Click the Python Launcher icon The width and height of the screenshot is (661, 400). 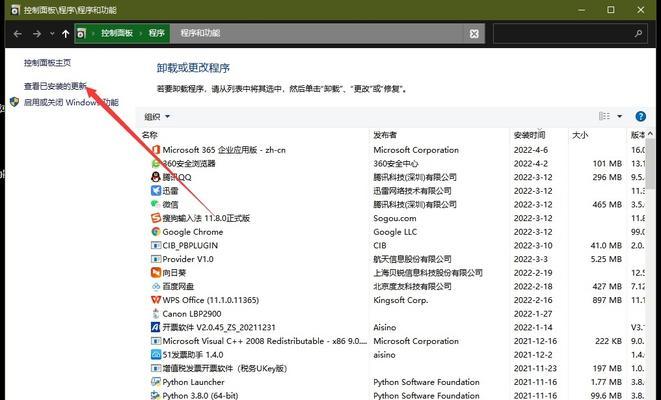(156, 382)
